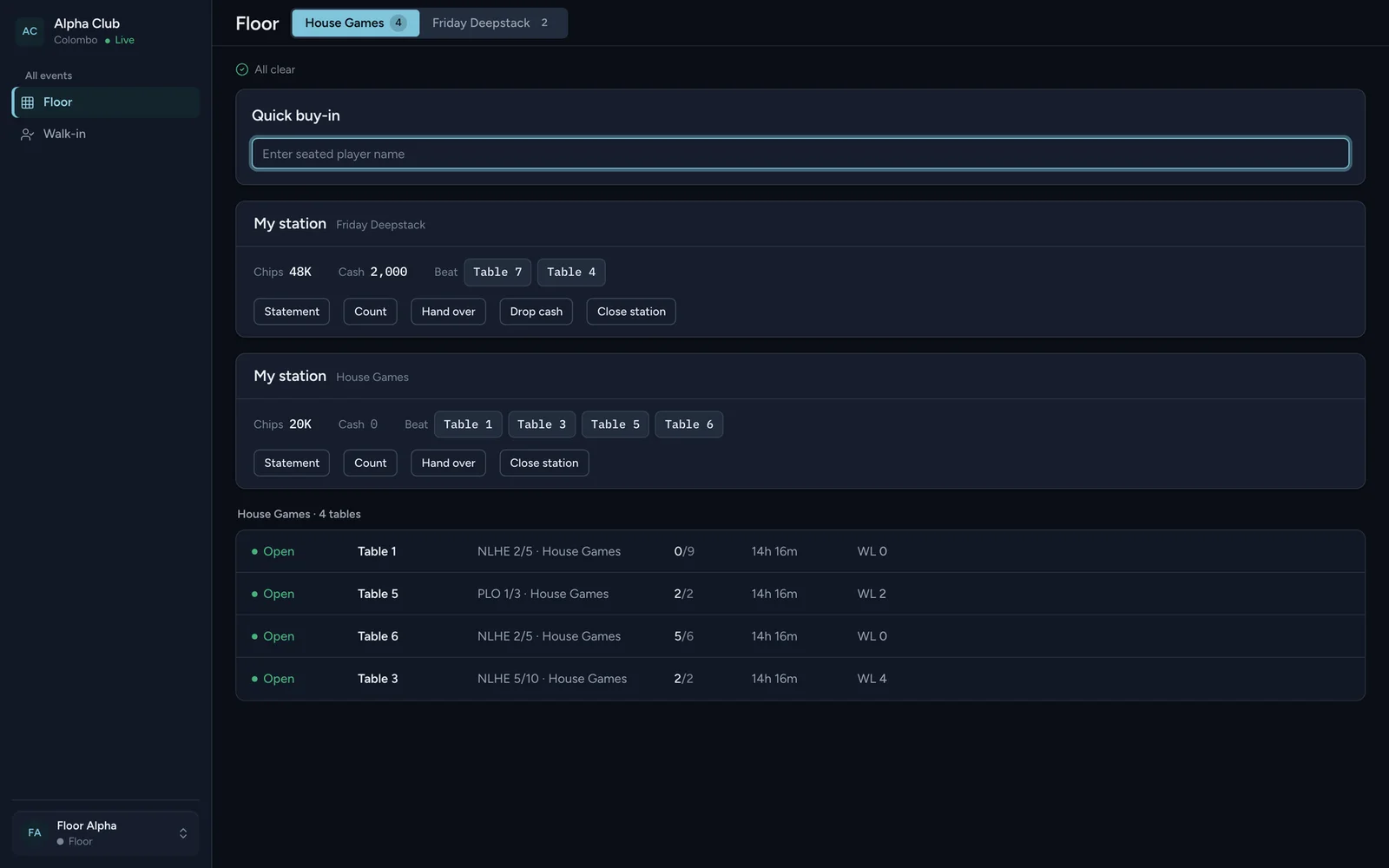Click the Walk-in person icon
1389x868 pixels.
pos(28,135)
